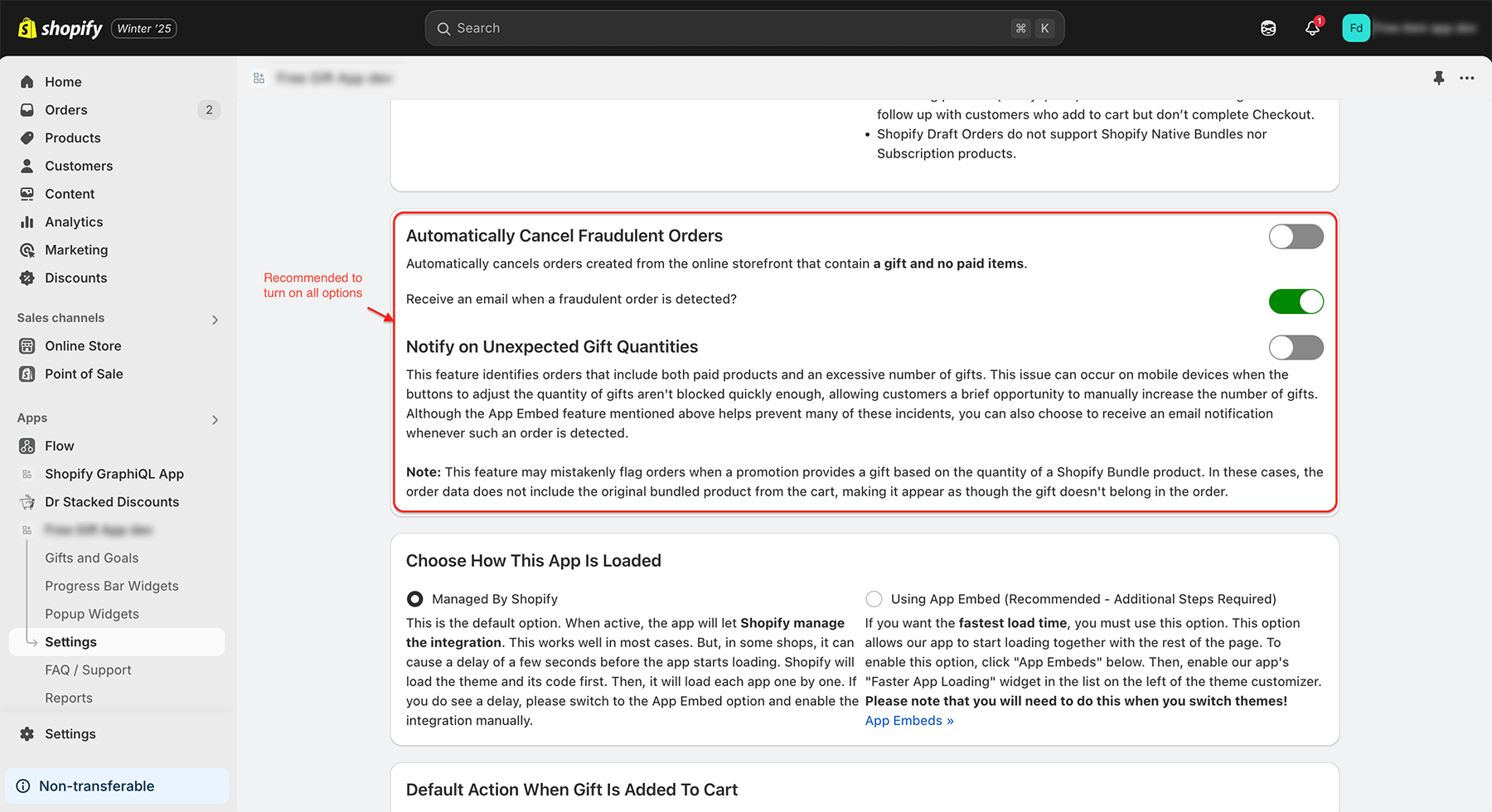This screenshot has height=812, width=1492.
Task: Click the Analytics bar chart icon
Action: [27, 222]
